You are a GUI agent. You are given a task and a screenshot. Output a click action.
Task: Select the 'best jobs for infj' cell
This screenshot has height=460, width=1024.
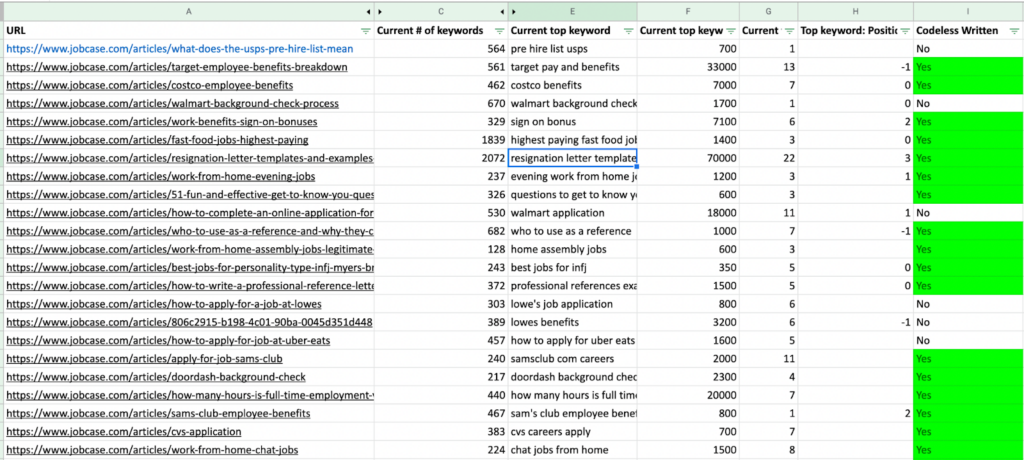[x=573, y=268]
